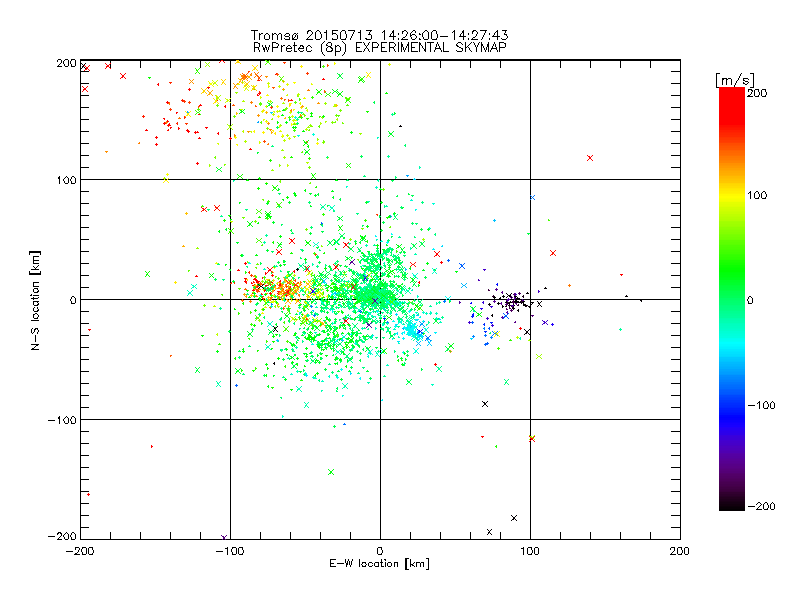
Task: Click the 0 tick label on the E-W axis
Action: [x=380, y=552]
